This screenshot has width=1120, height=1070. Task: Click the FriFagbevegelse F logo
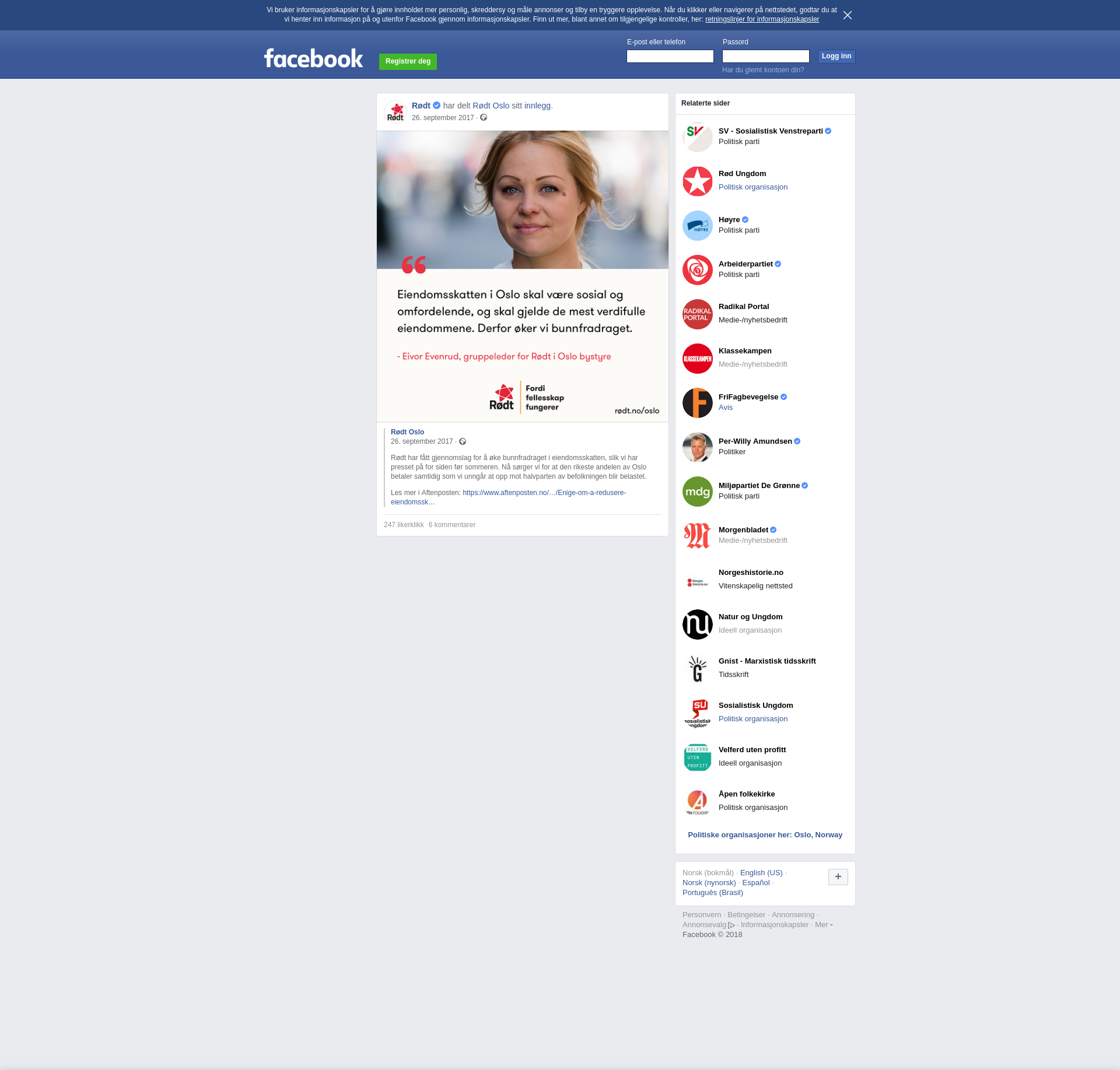[x=697, y=403]
